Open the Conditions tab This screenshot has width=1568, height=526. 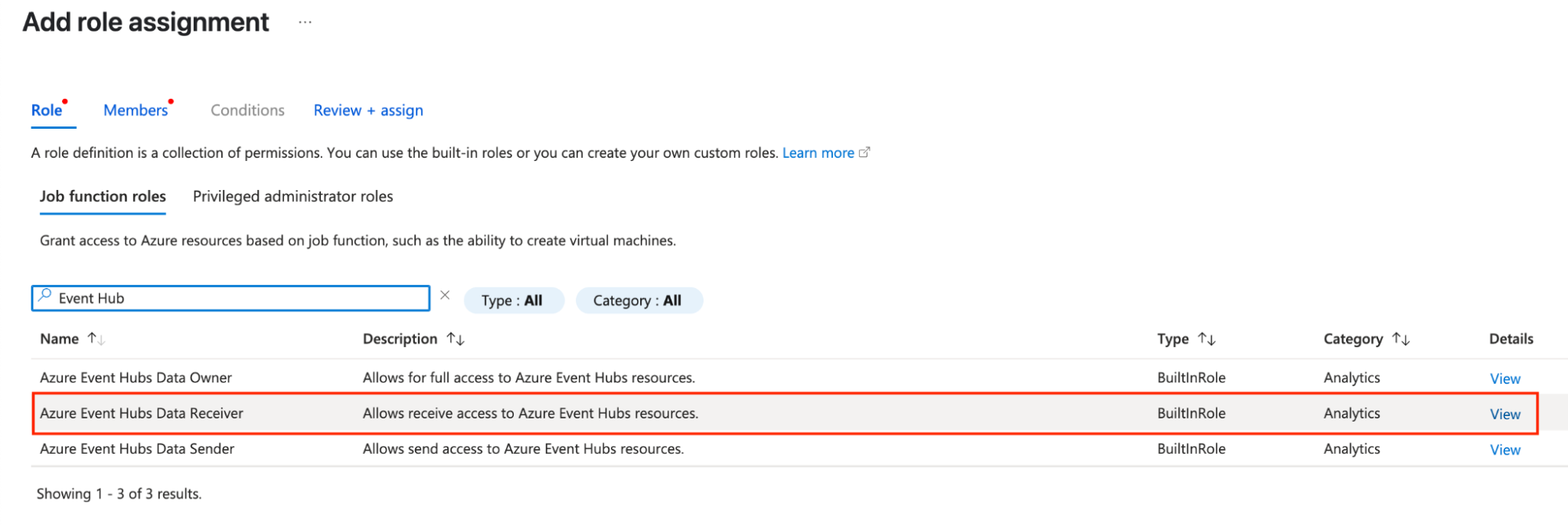[x=247, y=111]
